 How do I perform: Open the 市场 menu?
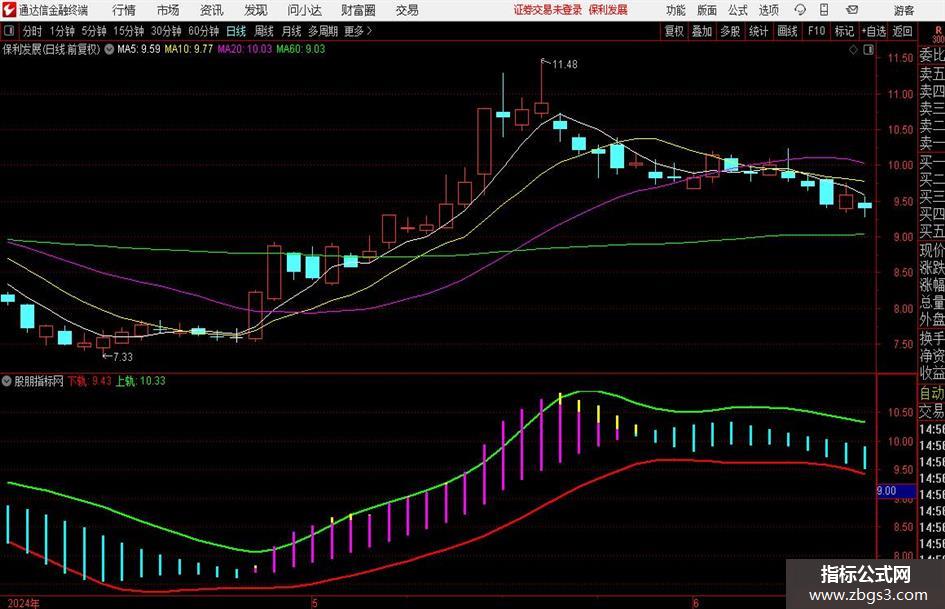(x=168, y=10)
